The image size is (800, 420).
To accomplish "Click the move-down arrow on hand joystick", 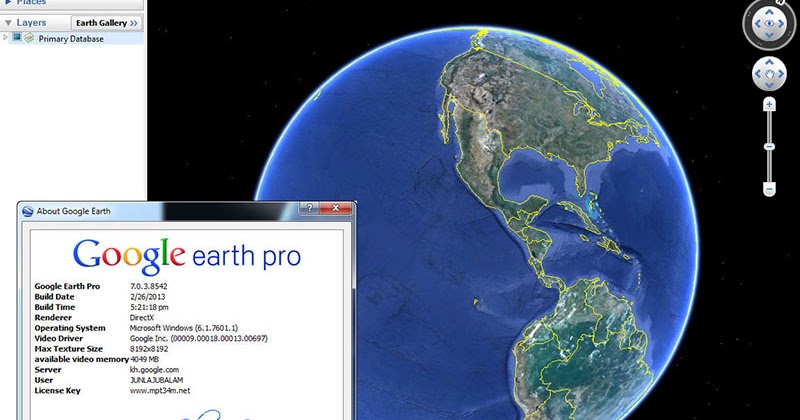I will pyautogui.click(x=769, y=85).
